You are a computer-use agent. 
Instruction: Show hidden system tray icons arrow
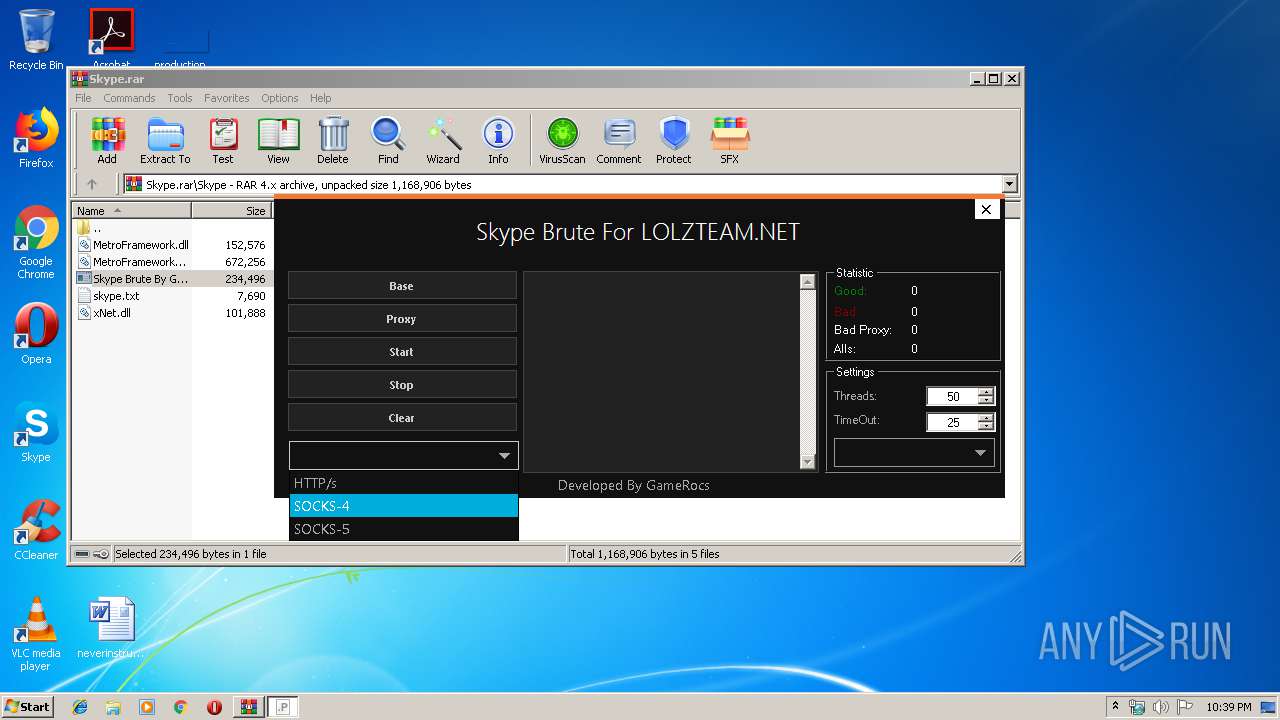click(x=1116, y=707)
